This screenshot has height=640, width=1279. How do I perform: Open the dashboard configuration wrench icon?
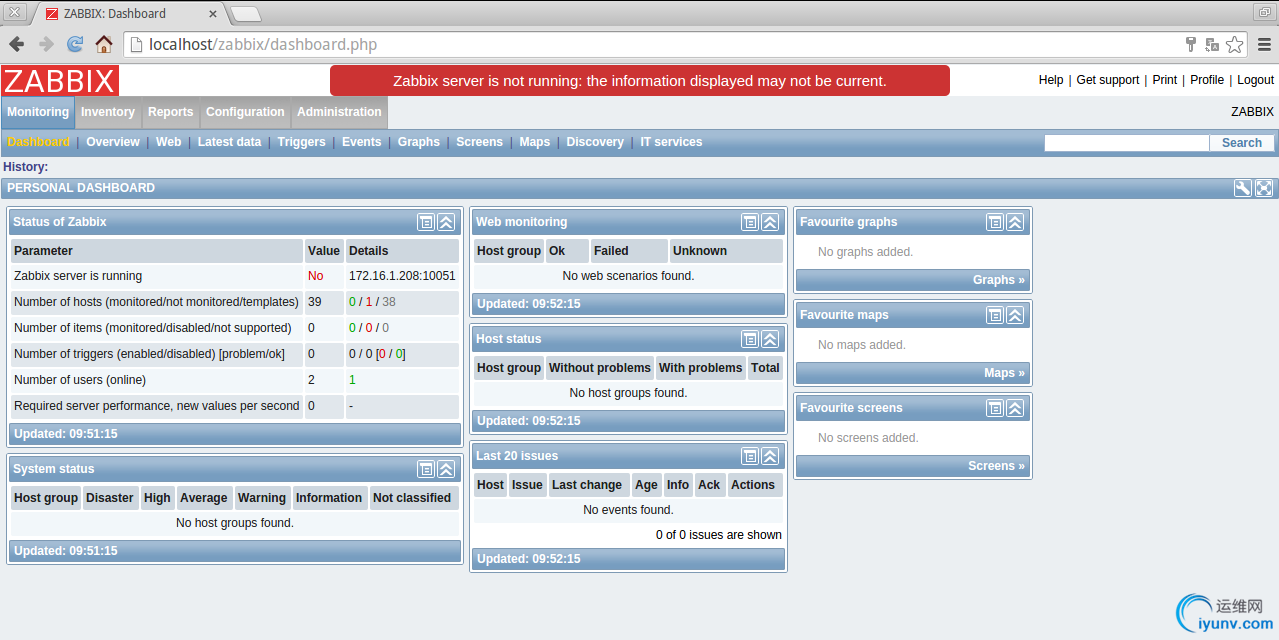[x=1242, y=188]
